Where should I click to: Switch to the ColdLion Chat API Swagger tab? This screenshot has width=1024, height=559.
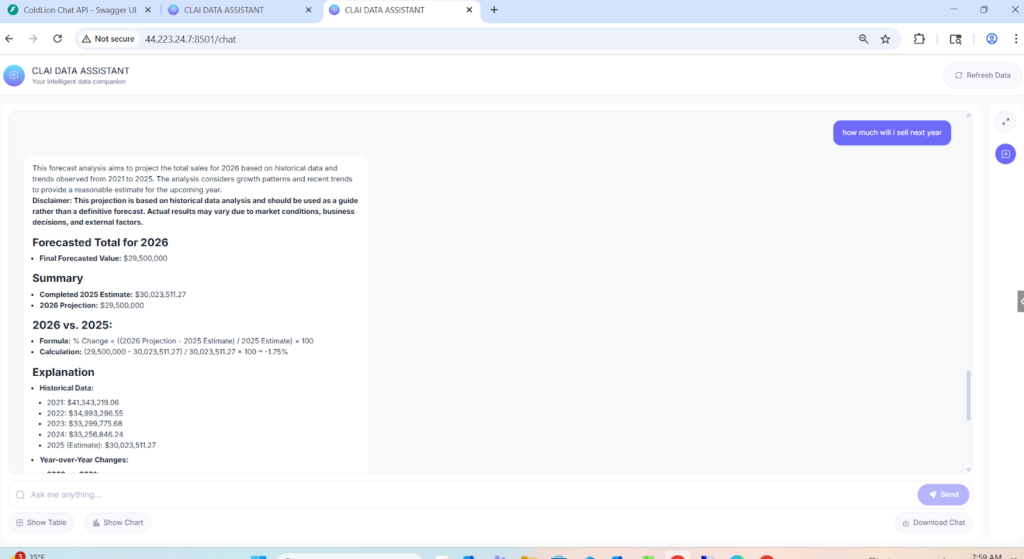[84, 10]
